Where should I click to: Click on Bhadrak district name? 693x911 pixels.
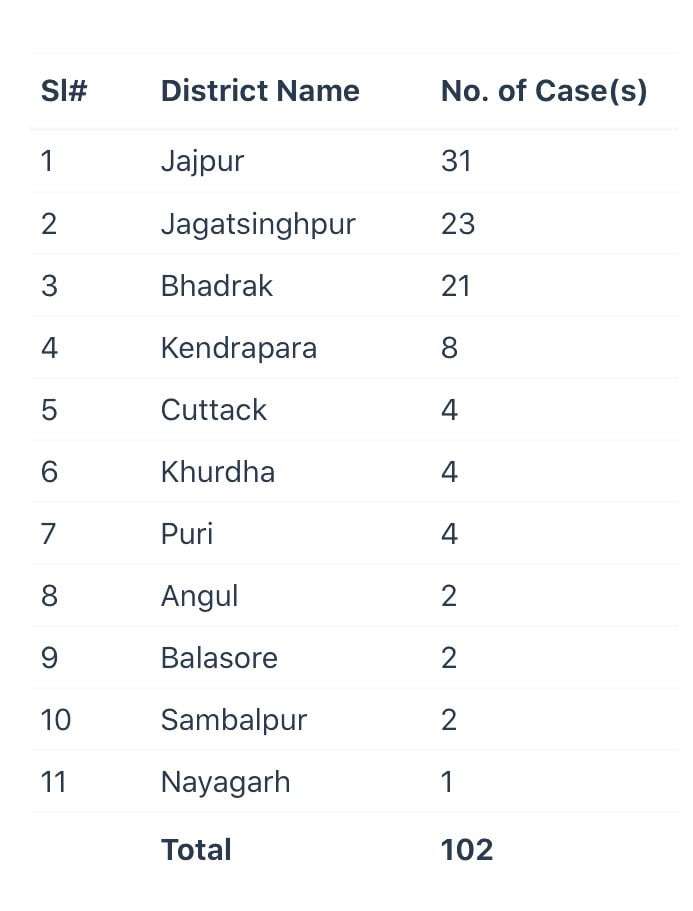pos(217,286)
